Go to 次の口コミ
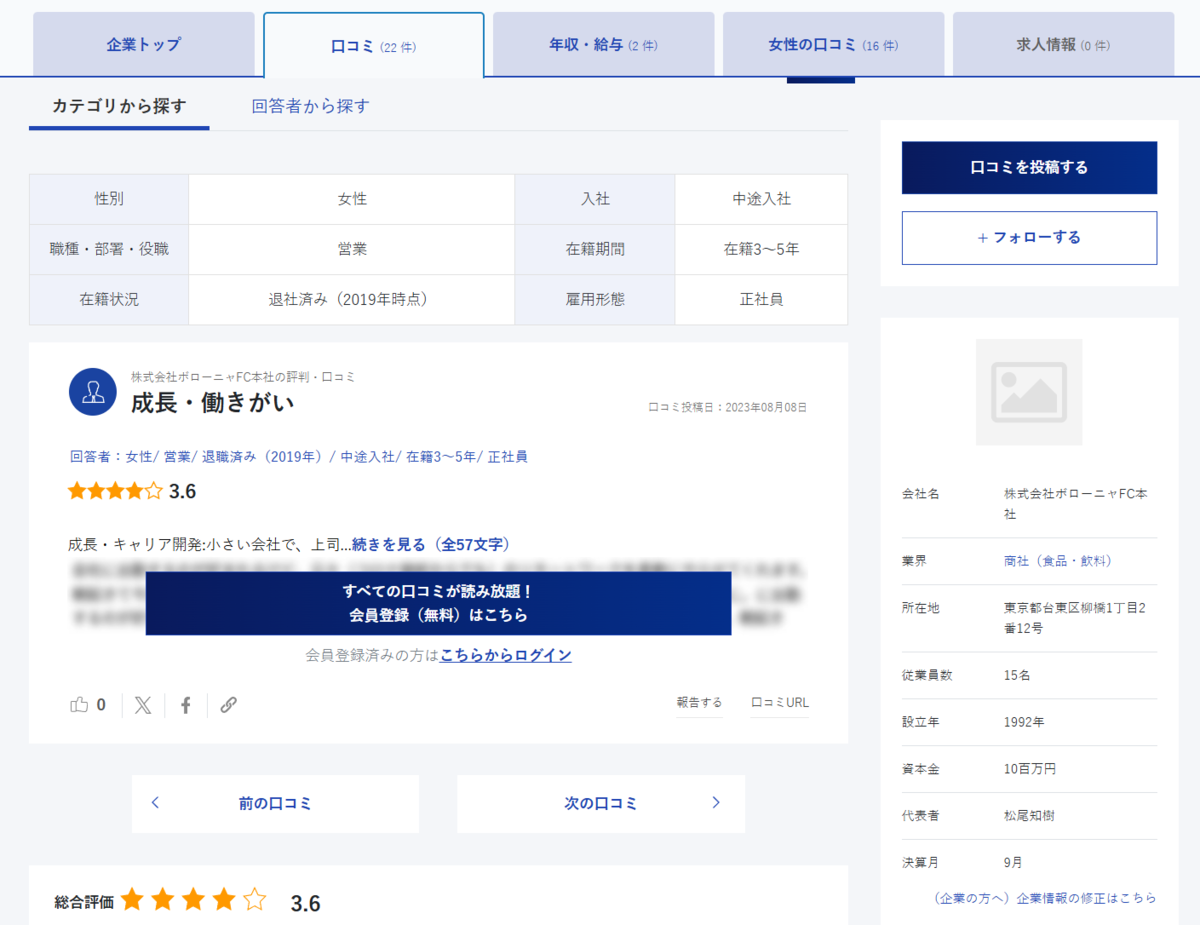This screenshot has height=925, width=1200. coord(601,803)
